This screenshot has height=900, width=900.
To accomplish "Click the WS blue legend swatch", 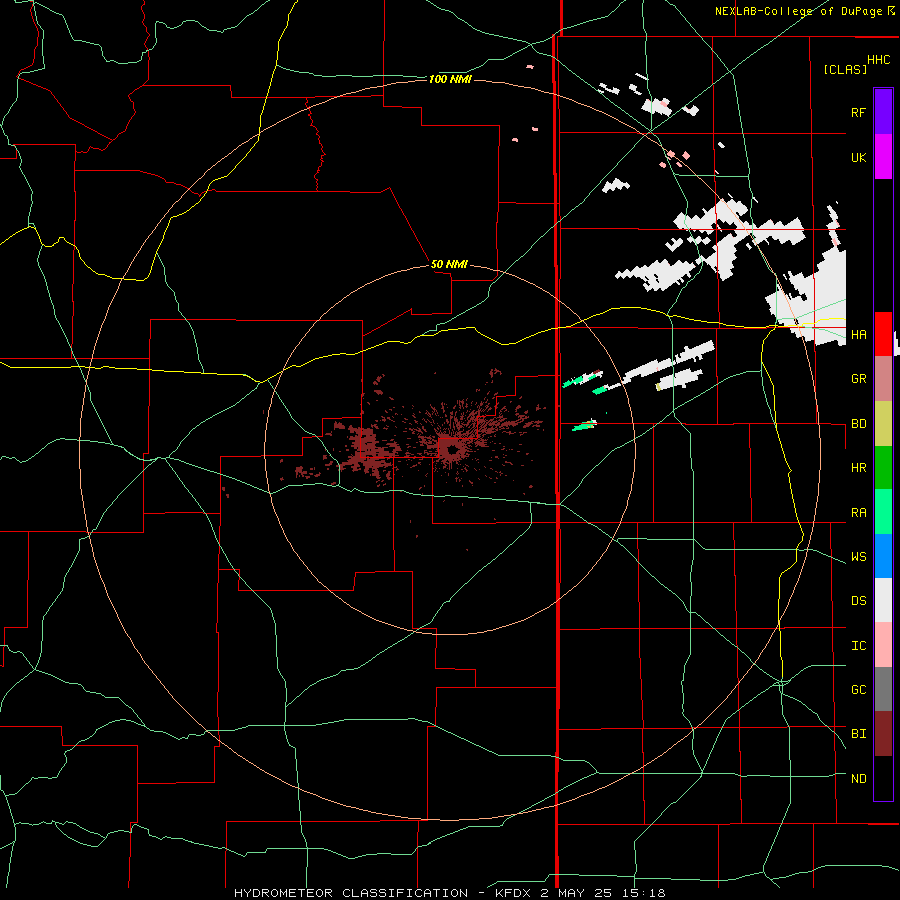I will click(x=883, y=556).
